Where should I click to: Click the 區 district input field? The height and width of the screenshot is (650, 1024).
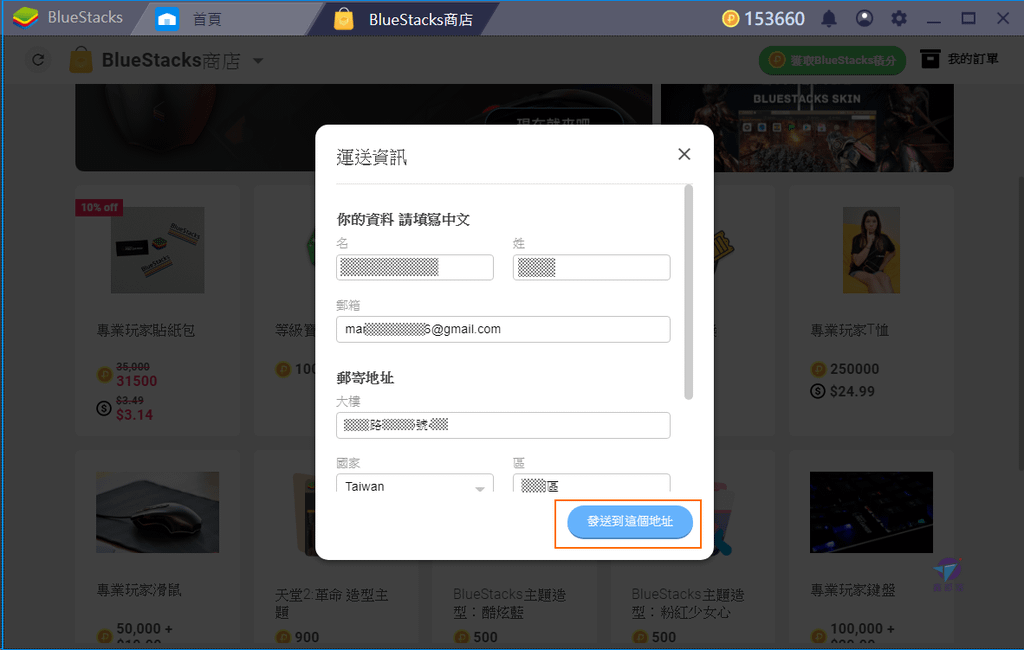pyautogui.click(x=592, y=483)
